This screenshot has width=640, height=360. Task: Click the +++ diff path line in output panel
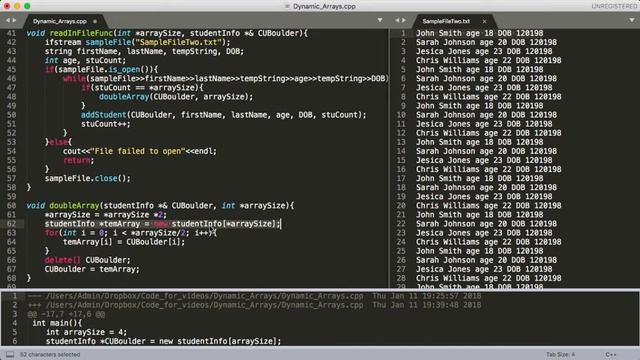[x=255, y=305]
